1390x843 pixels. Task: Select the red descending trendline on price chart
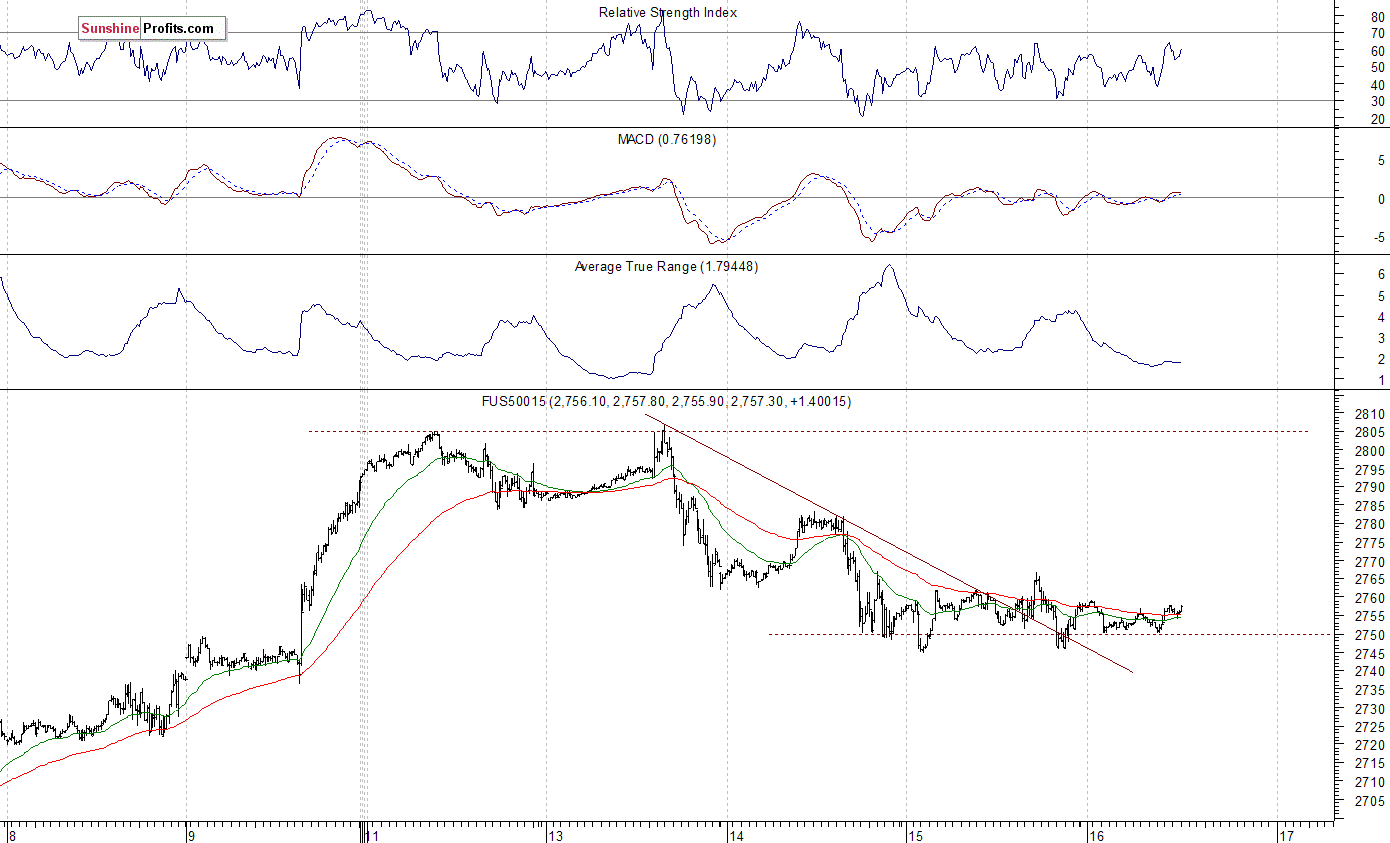(890, 543)
